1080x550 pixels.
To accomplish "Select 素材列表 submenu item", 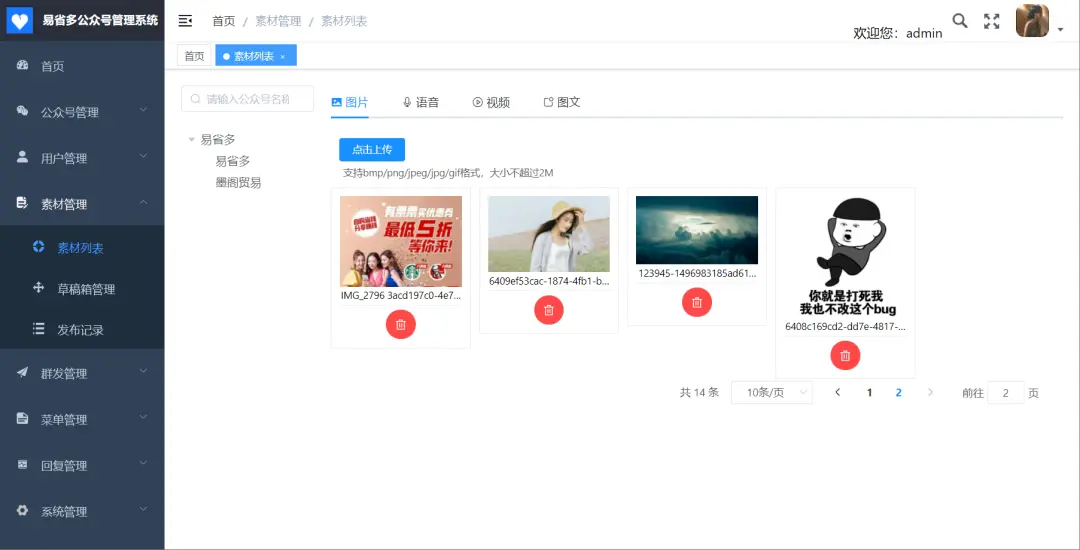I will coord(82,248).
